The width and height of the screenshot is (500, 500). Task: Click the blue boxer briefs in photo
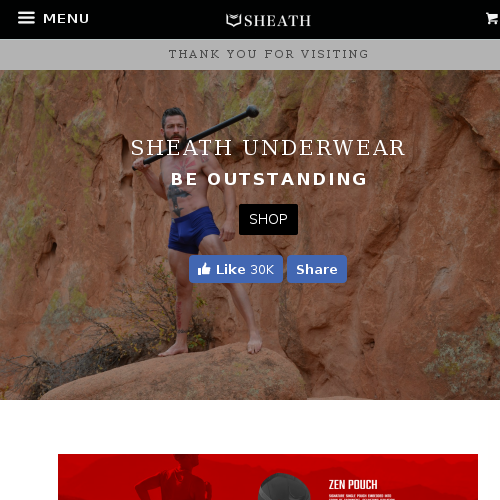(193, 231)
